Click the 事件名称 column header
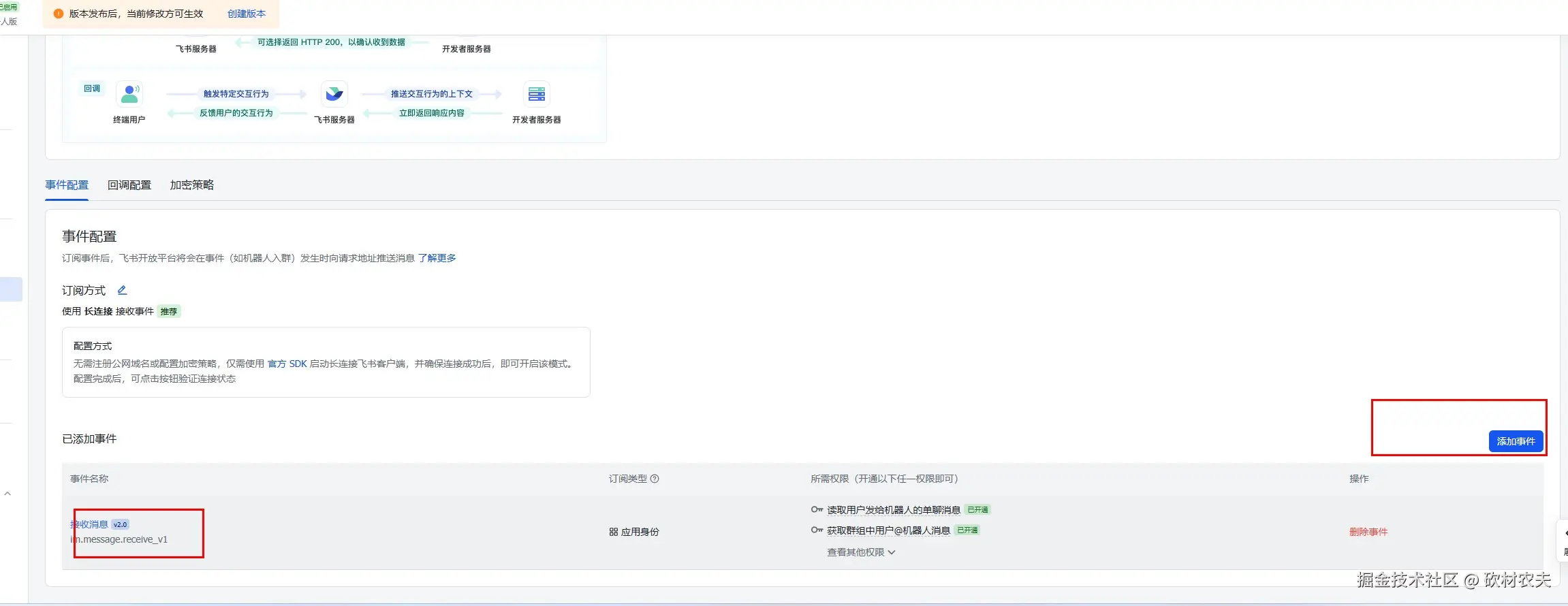This screenshot has width=1568, height=606. 89,479
